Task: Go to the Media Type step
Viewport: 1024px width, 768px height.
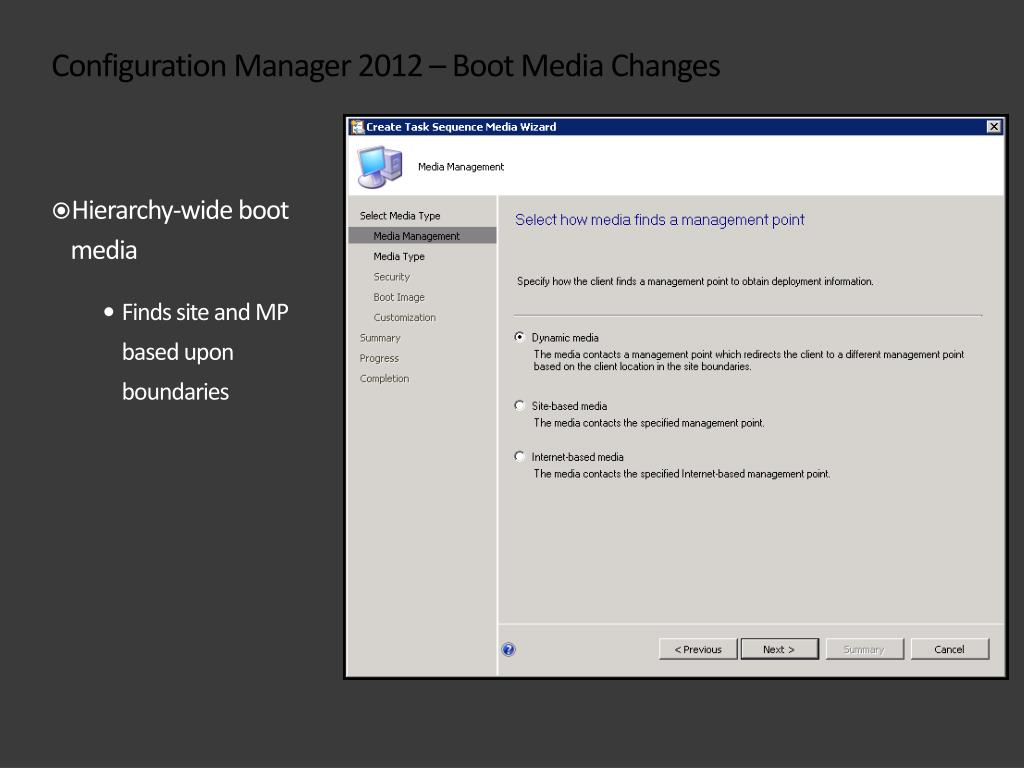Action: point(399,257)
